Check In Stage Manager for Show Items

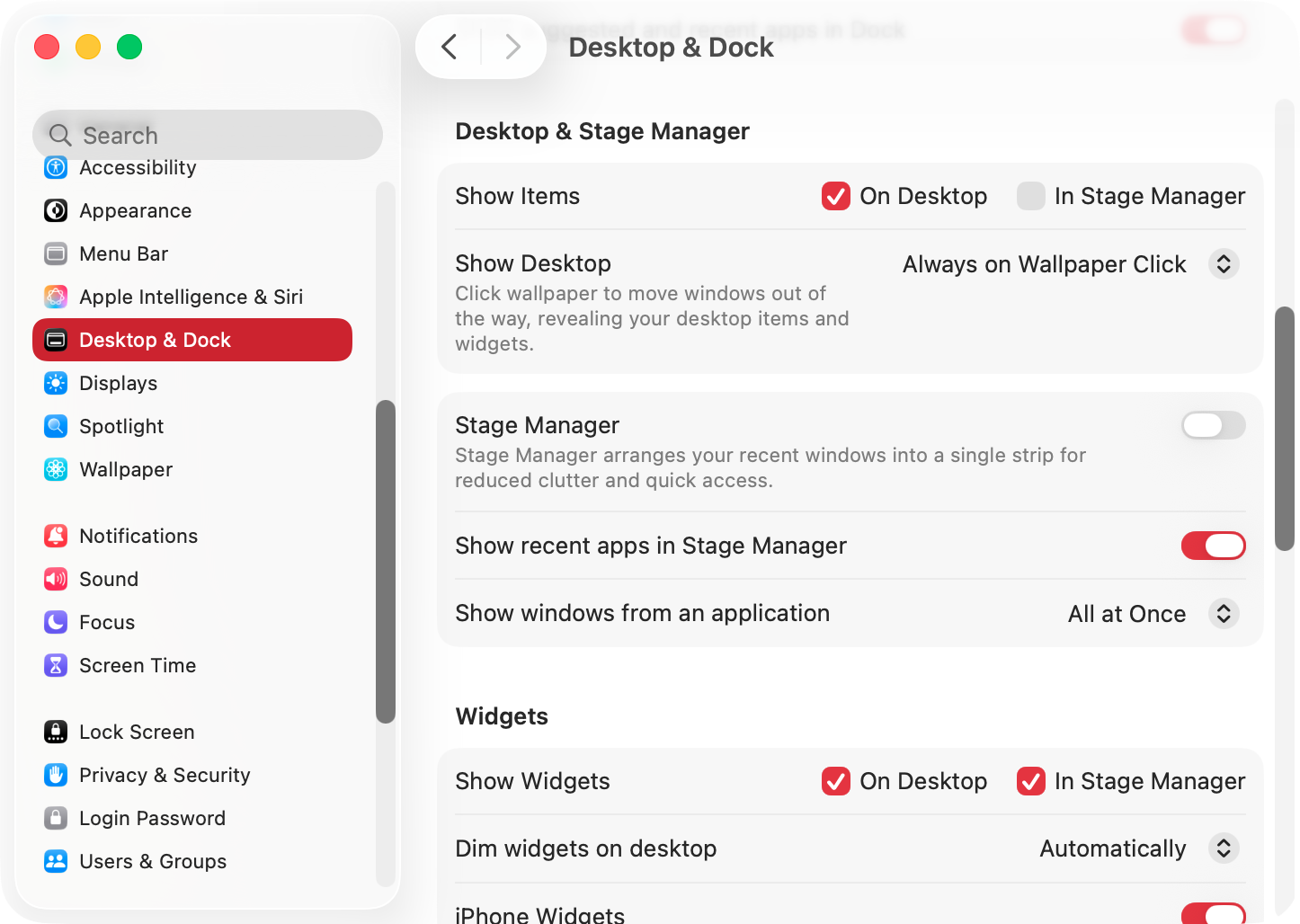pos(1030,196)
